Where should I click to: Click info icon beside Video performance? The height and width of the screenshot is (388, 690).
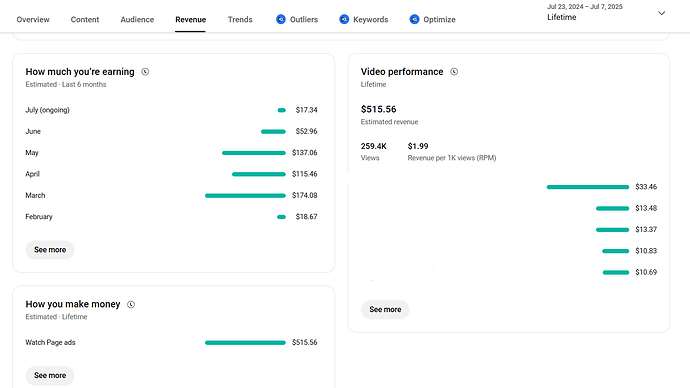pos(454,72)
